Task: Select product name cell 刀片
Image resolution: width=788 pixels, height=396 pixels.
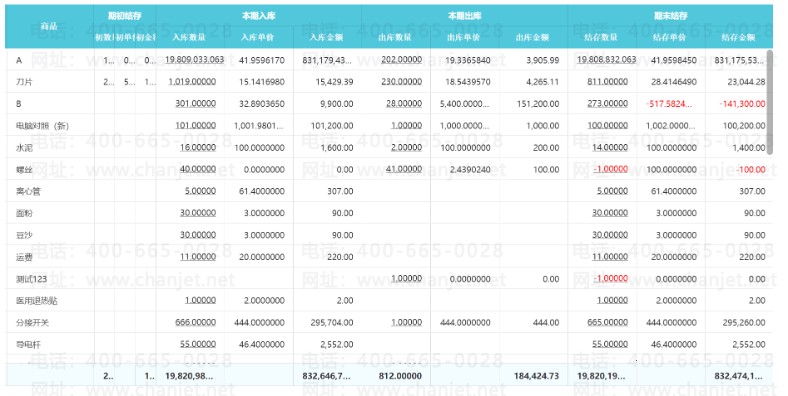Action: click(24, 81)
